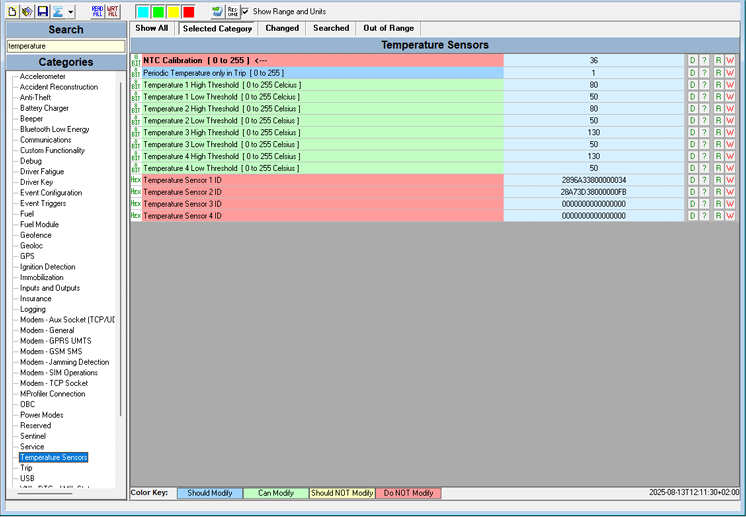Click D button for Temperature 1 High Threshold
Image resolution: width=746 pixels, height=517 pixels.
point(692,85)
